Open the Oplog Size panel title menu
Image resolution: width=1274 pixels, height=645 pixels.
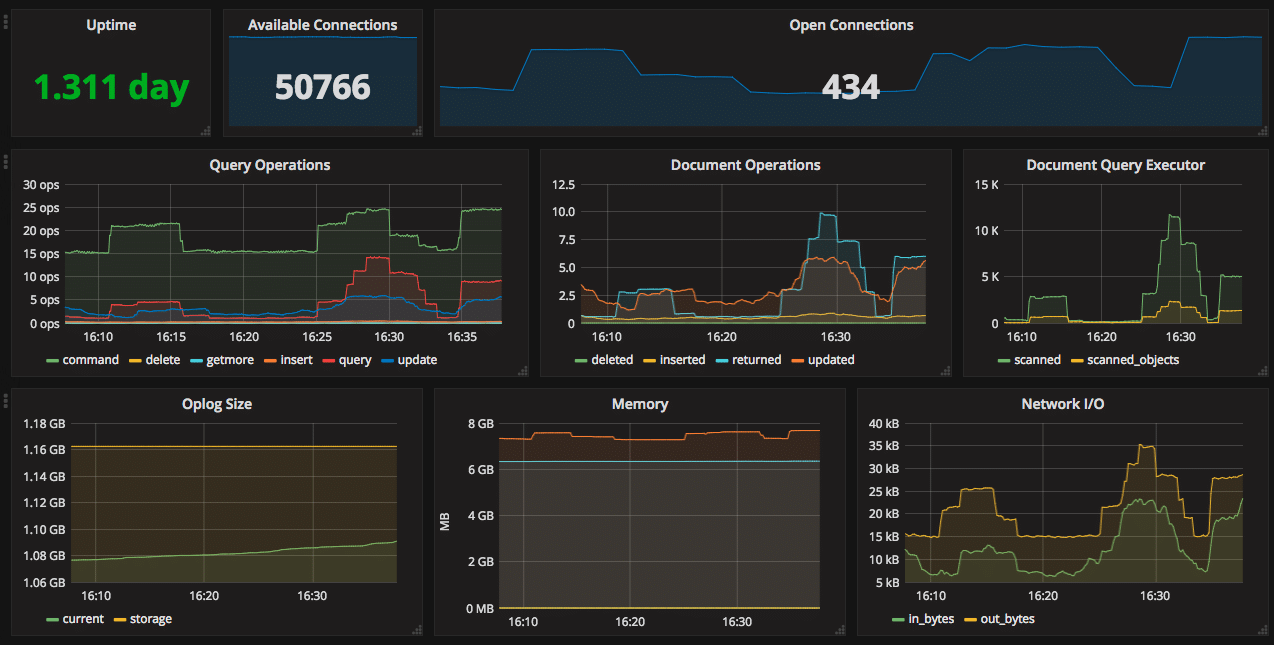(x=216, y=403)
